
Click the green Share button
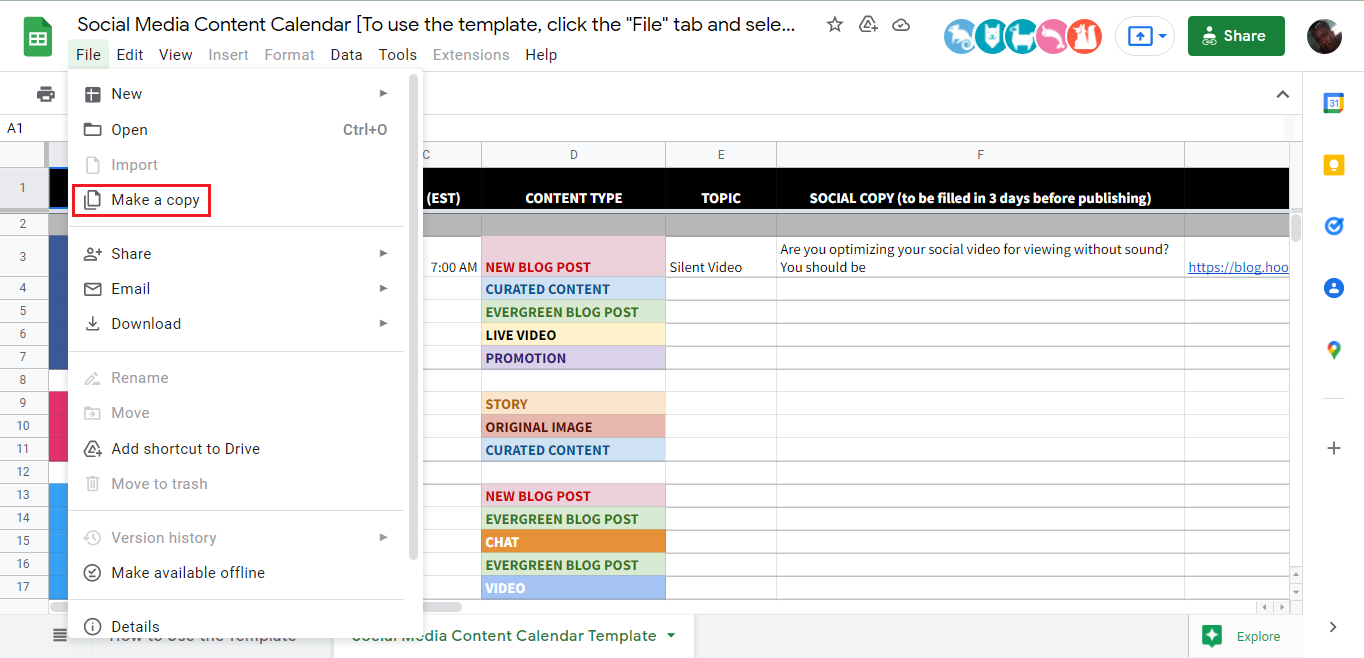pyautogui.click(x=1236, y=35)
